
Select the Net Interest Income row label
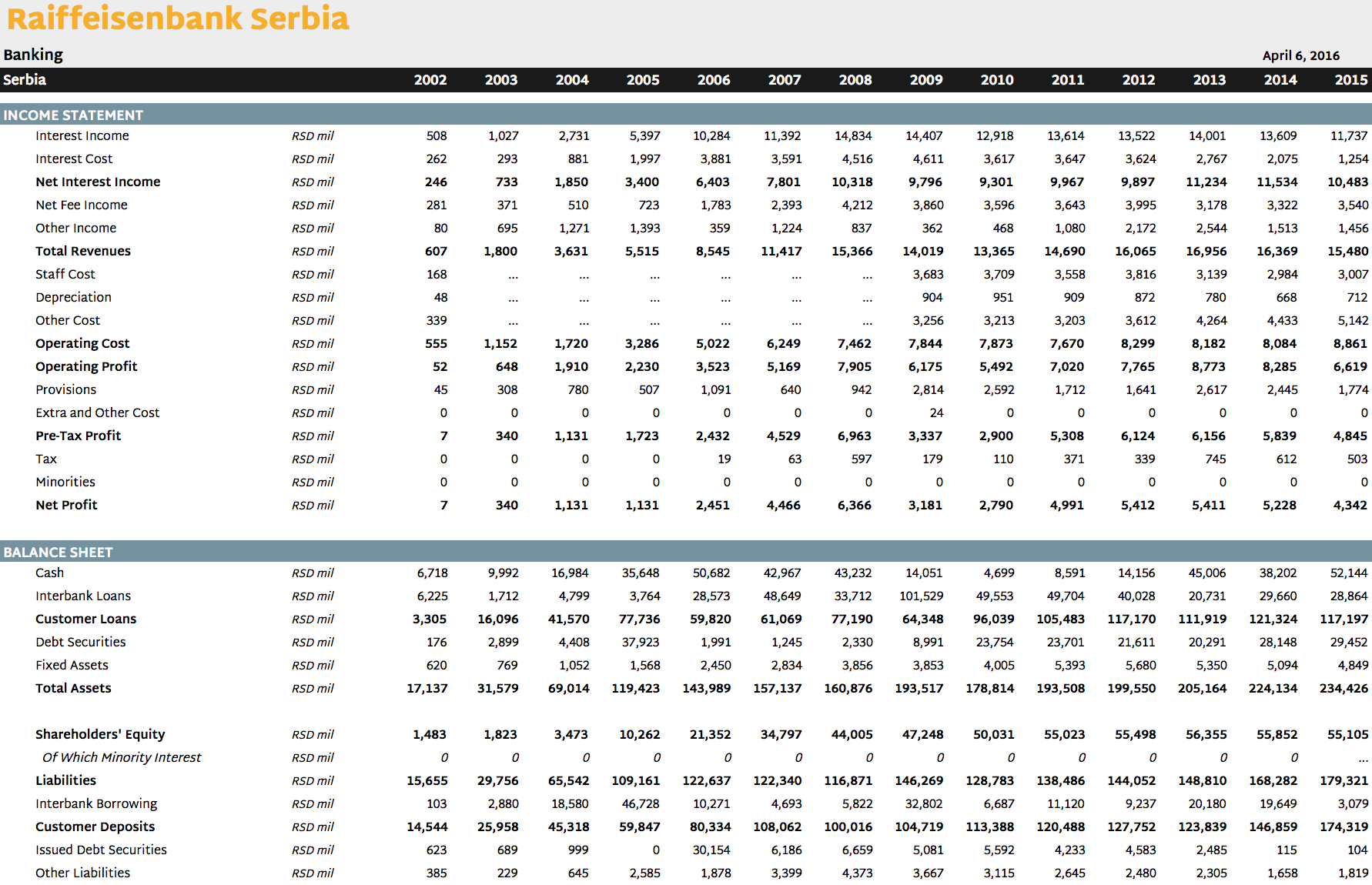98,182
